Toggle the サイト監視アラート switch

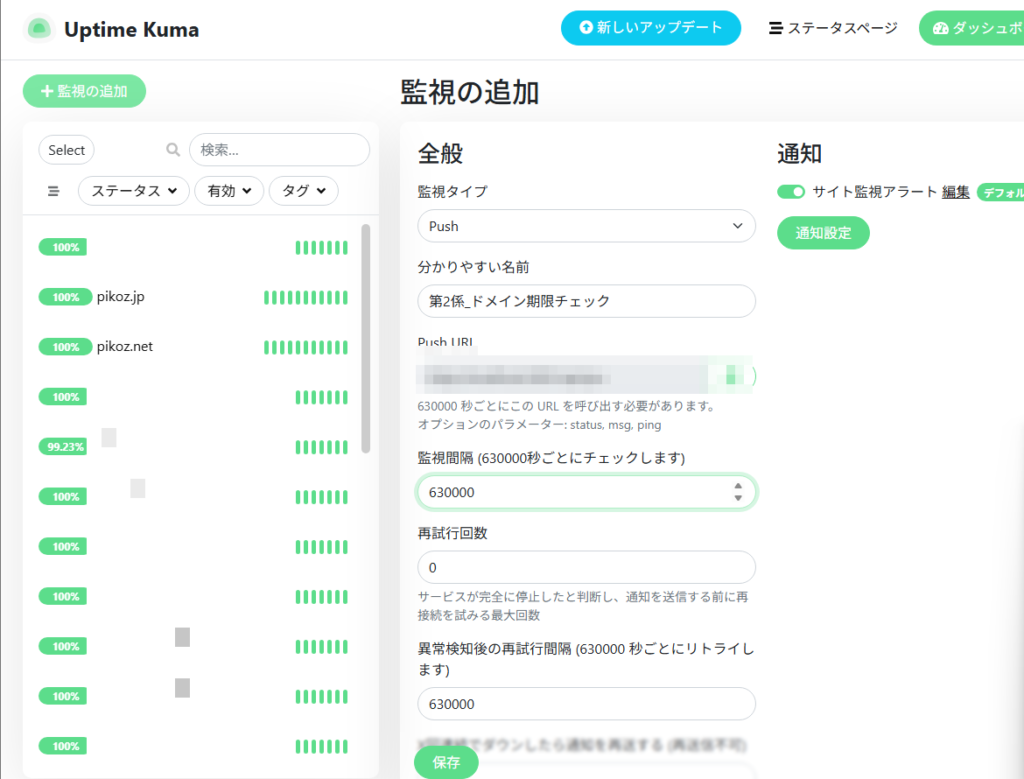[791, 192]
